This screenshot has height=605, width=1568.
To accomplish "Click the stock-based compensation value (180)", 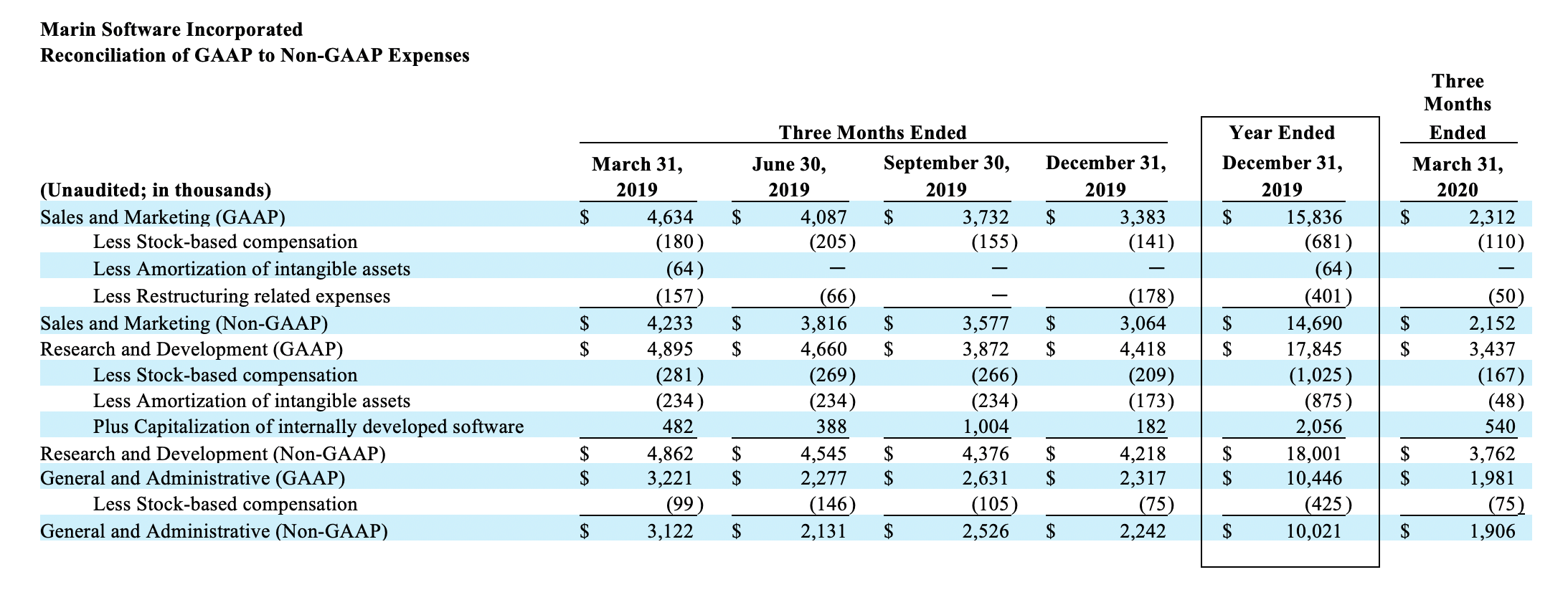I will pyautogui.click(x=680, y=242).
